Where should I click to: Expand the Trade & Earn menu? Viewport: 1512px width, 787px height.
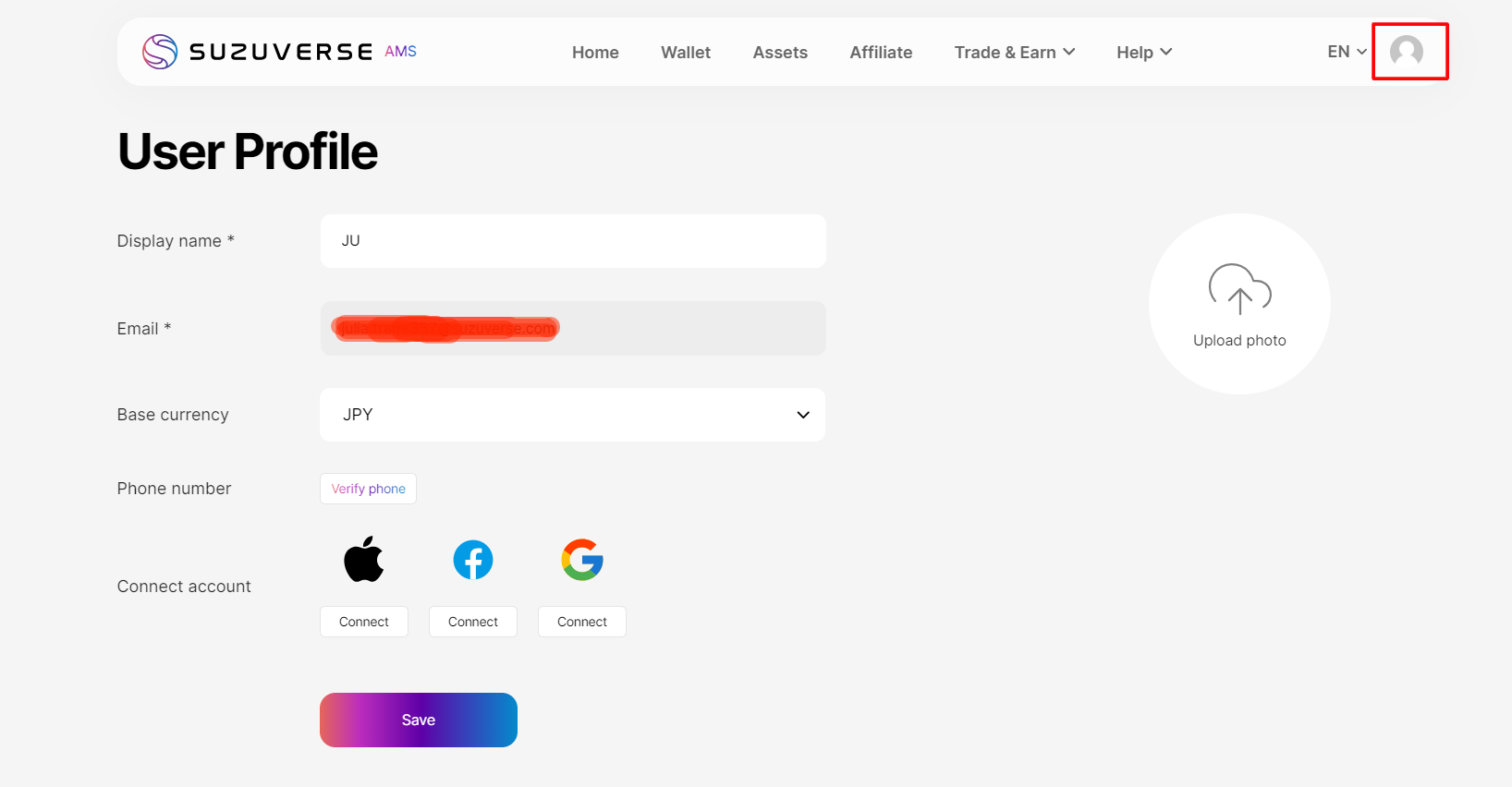(x=1014, y=53)
